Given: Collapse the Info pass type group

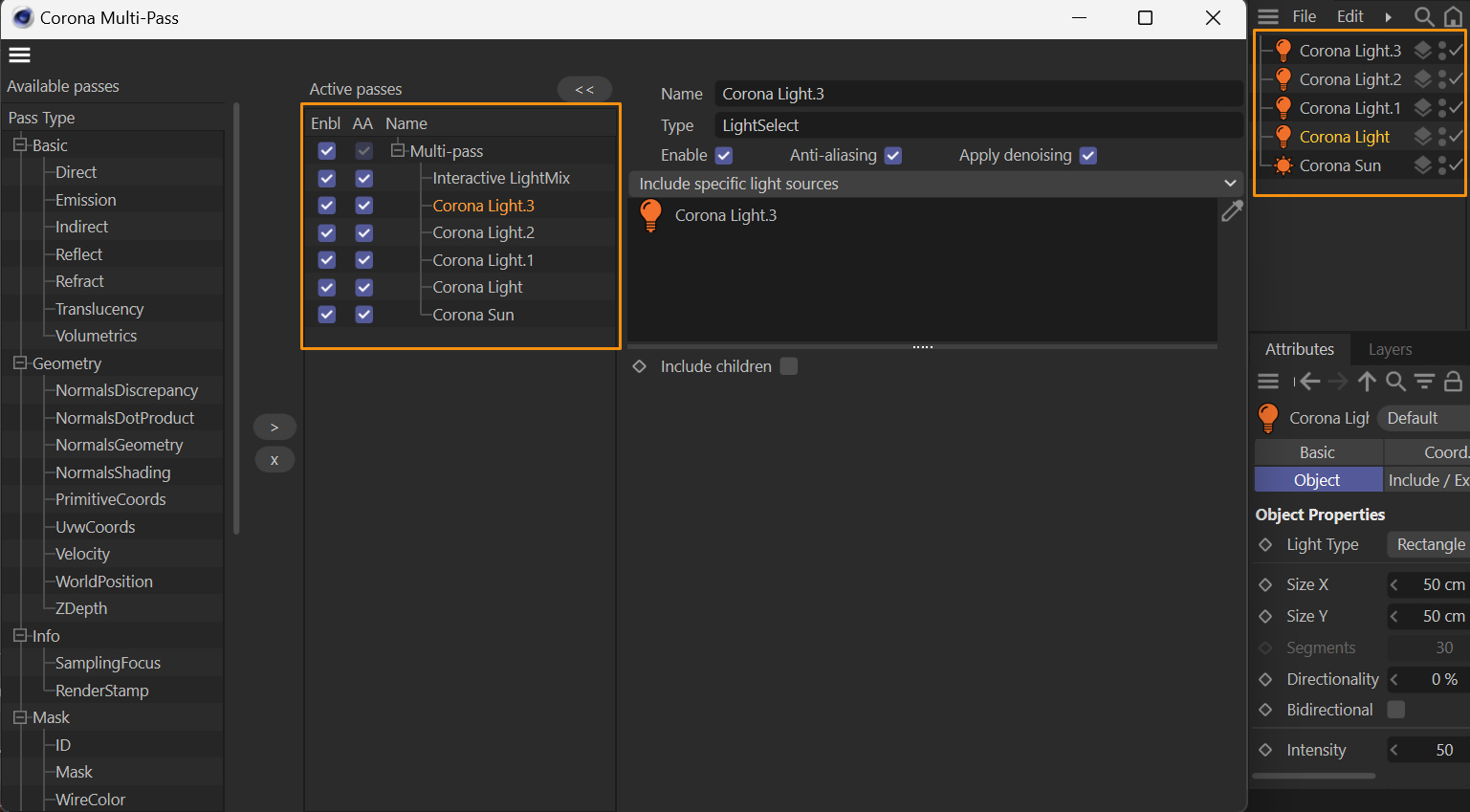Looking at the screenshot, I should (20, 636).
